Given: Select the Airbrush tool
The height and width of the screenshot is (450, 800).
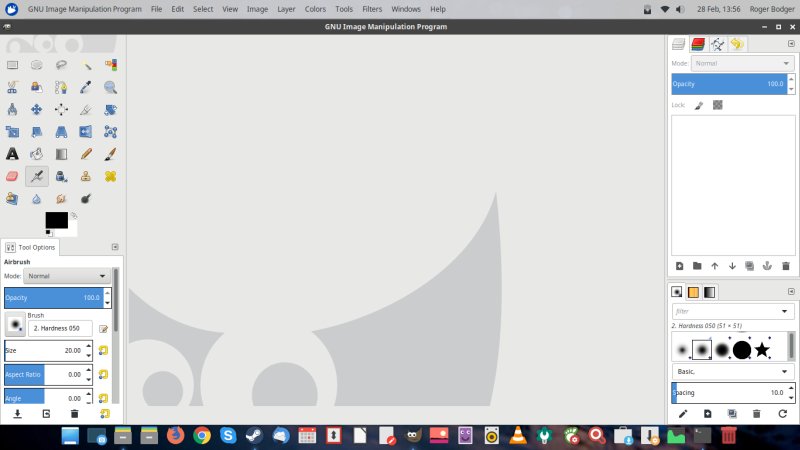Looking at the screenshot, I should 37,177.
